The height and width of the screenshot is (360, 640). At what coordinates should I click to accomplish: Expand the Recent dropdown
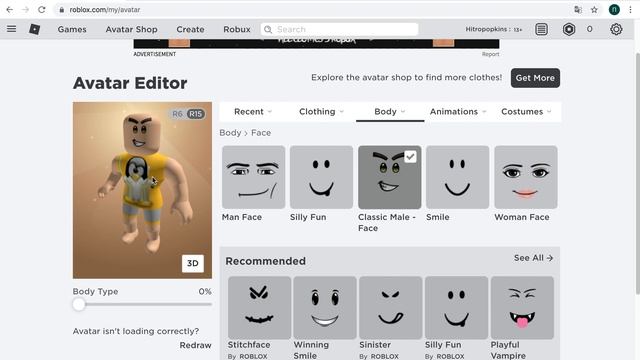(253, 111)
